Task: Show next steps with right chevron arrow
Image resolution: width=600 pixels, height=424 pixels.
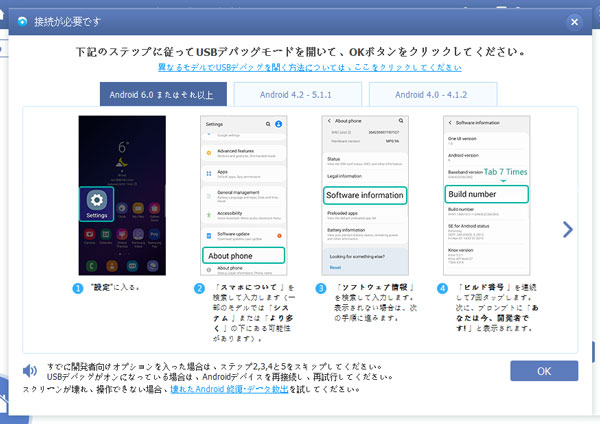Action: pos(567,230)
